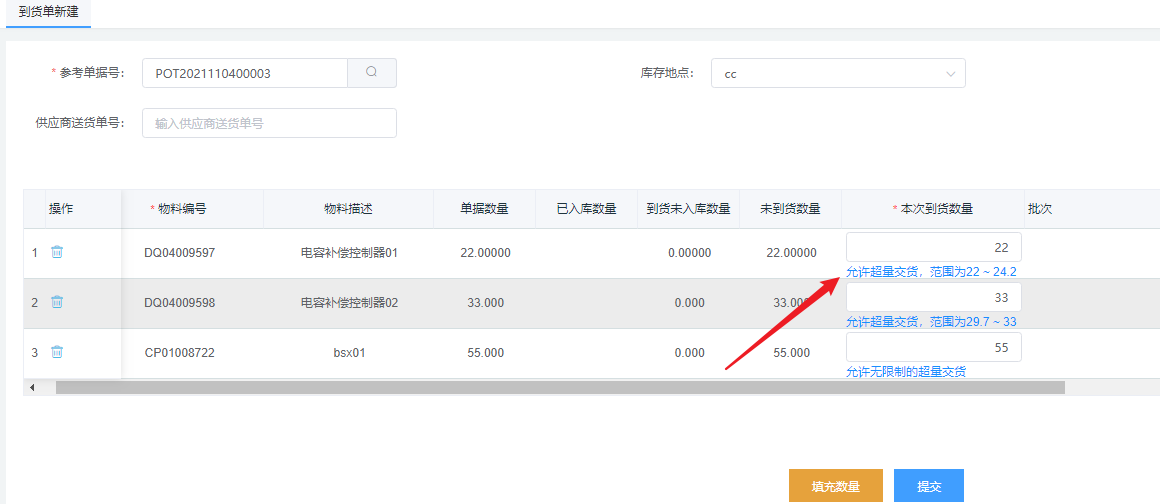Click the left arrow of horizontal scrollbar
Screen dimensions: 1160x504
(32, 387)
